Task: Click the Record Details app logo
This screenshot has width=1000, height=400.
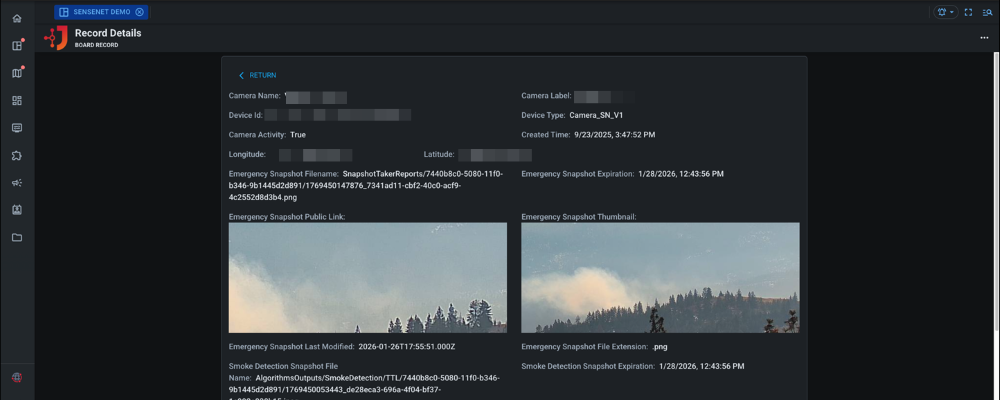Action: tap(56, 38)
